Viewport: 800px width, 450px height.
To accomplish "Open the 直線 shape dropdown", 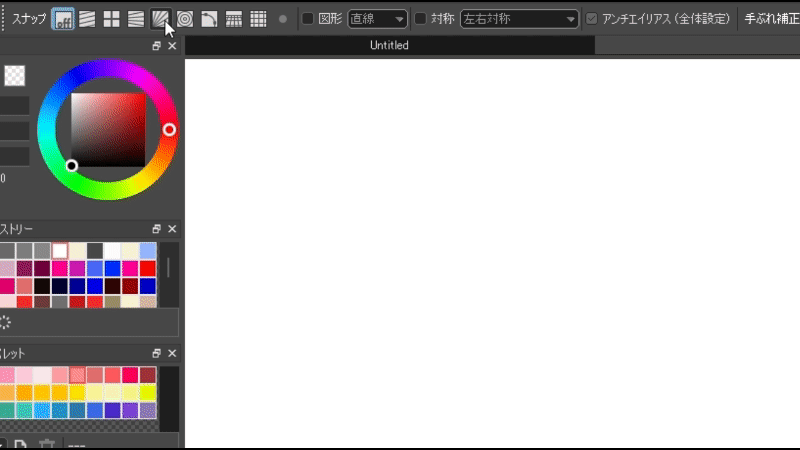I will tap(377, 19).
